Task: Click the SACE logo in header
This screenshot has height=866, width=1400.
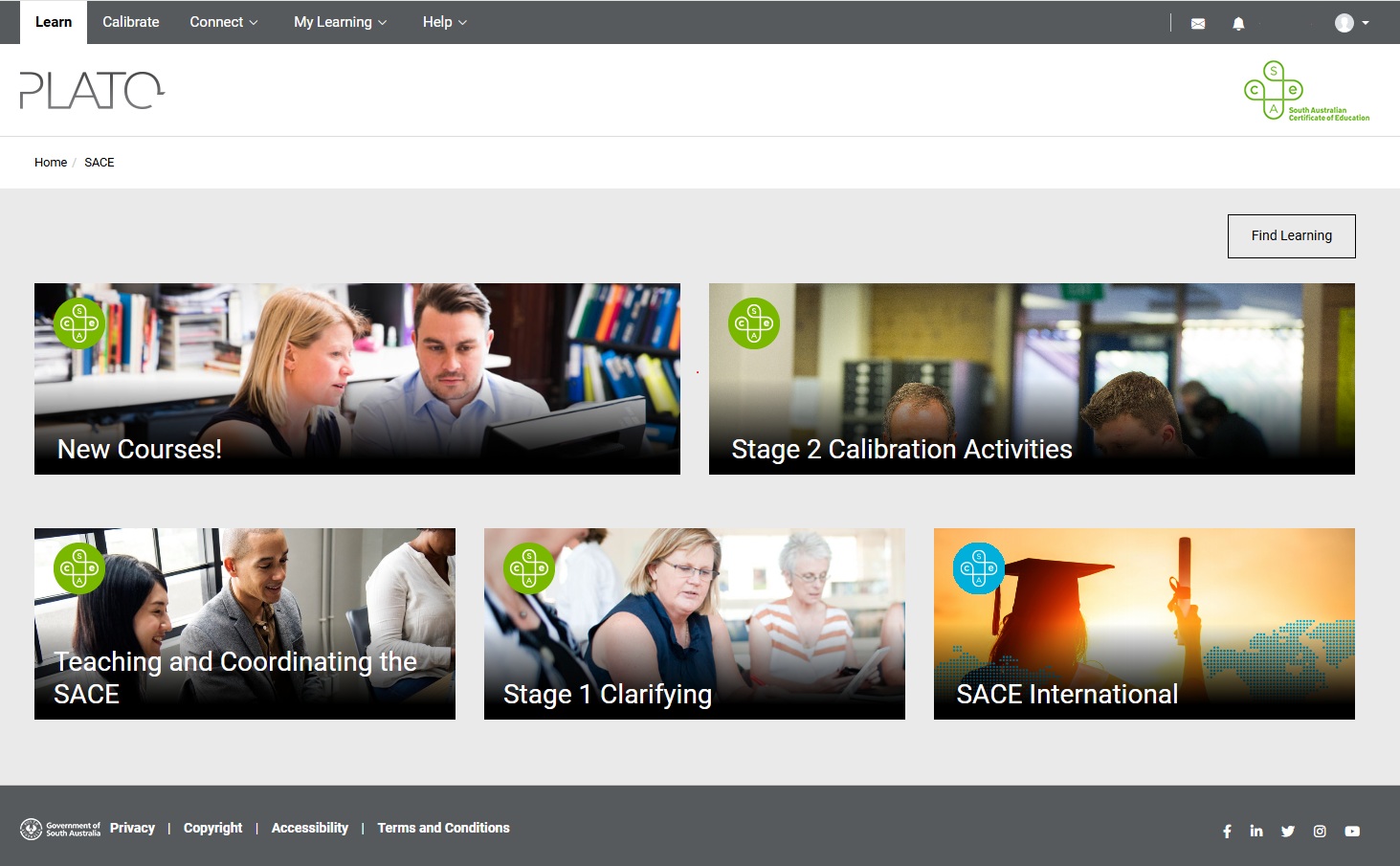Action: (x=1306, y=91)
